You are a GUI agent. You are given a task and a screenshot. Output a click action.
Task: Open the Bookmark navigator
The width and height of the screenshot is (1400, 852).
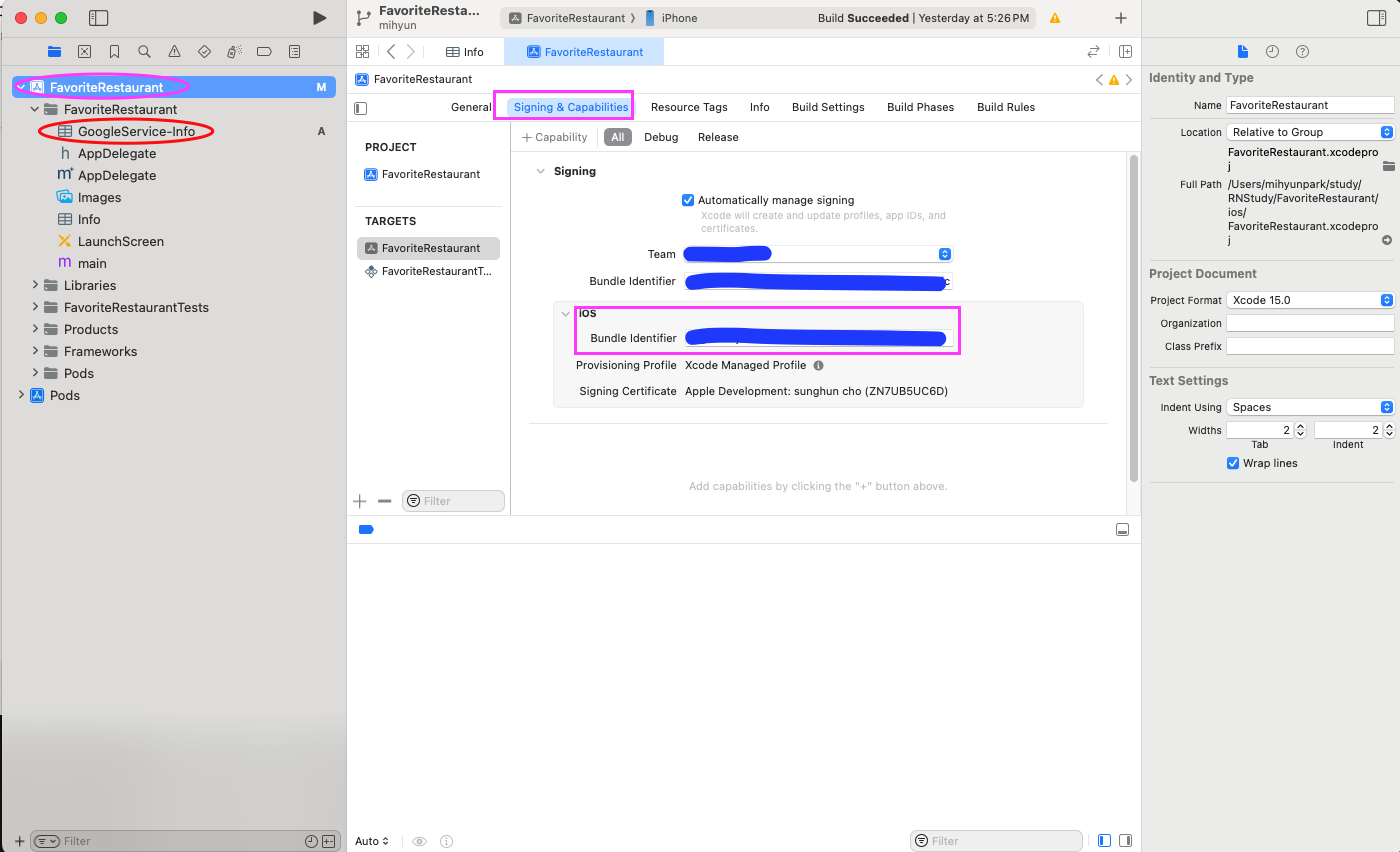[x=114, y=51]
